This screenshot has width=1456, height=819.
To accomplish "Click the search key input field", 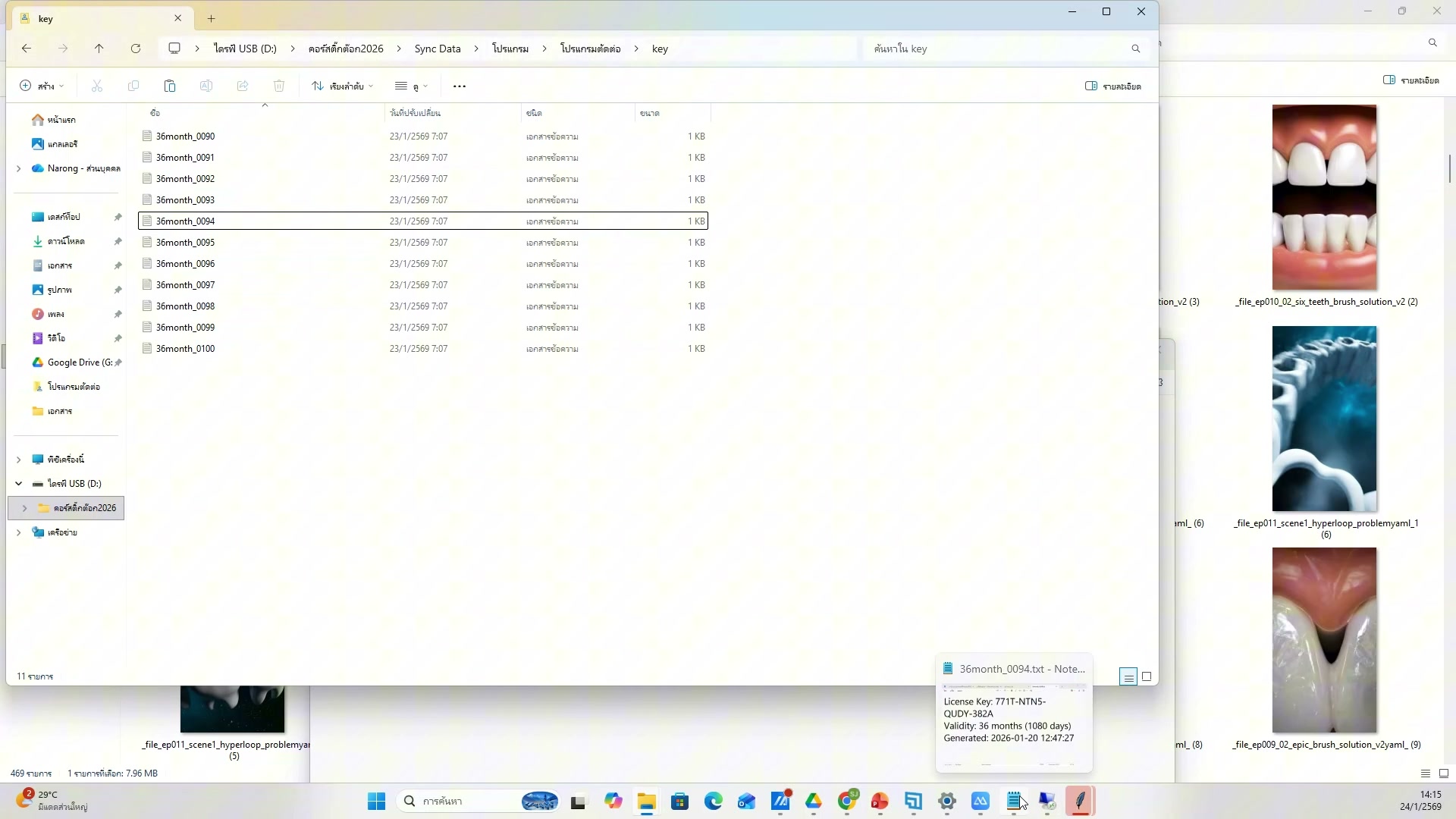I will click(997, 49).
